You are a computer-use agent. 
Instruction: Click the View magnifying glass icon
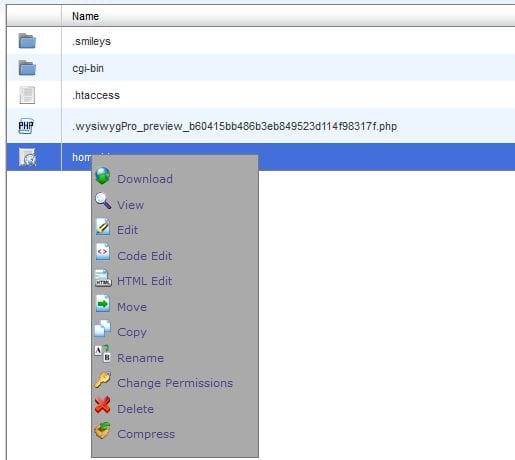tap(103, 201)
